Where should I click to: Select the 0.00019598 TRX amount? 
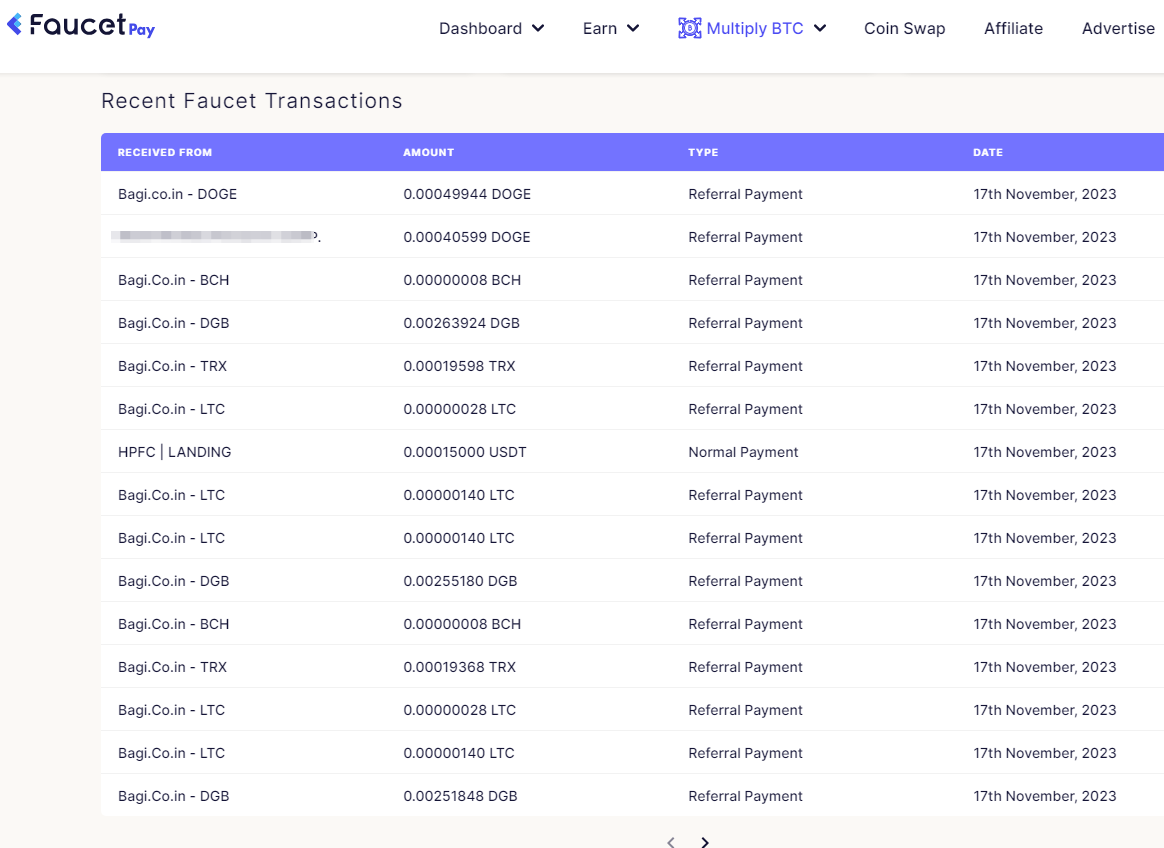tap(459, 366)
